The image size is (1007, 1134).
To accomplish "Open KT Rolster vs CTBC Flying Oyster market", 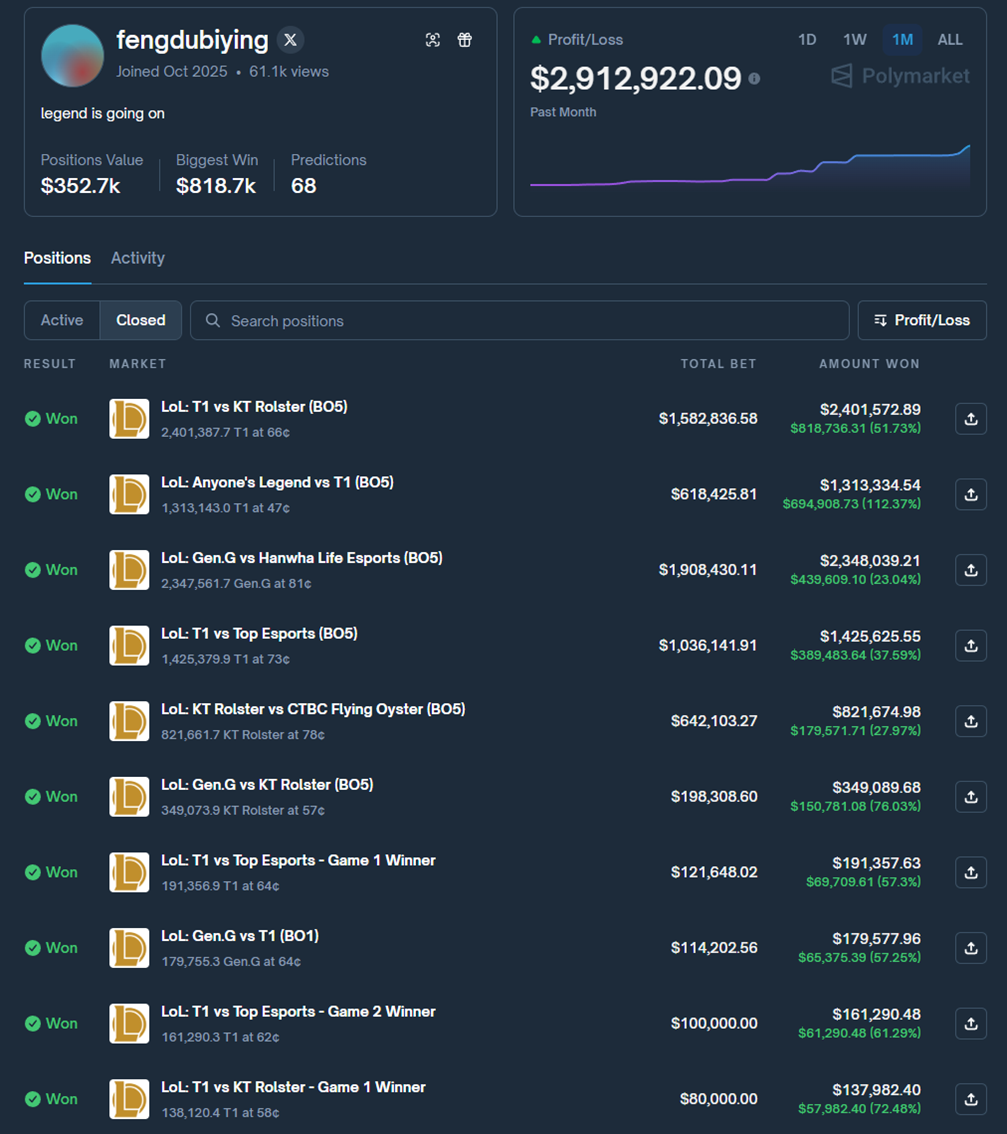I will 312,709.
